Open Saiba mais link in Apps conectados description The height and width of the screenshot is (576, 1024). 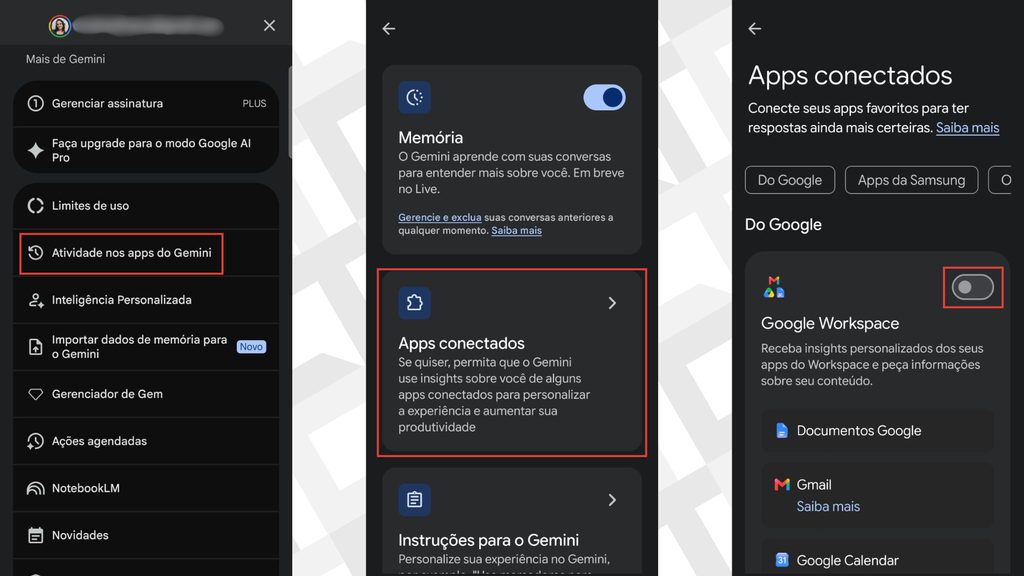click(967, 127)
